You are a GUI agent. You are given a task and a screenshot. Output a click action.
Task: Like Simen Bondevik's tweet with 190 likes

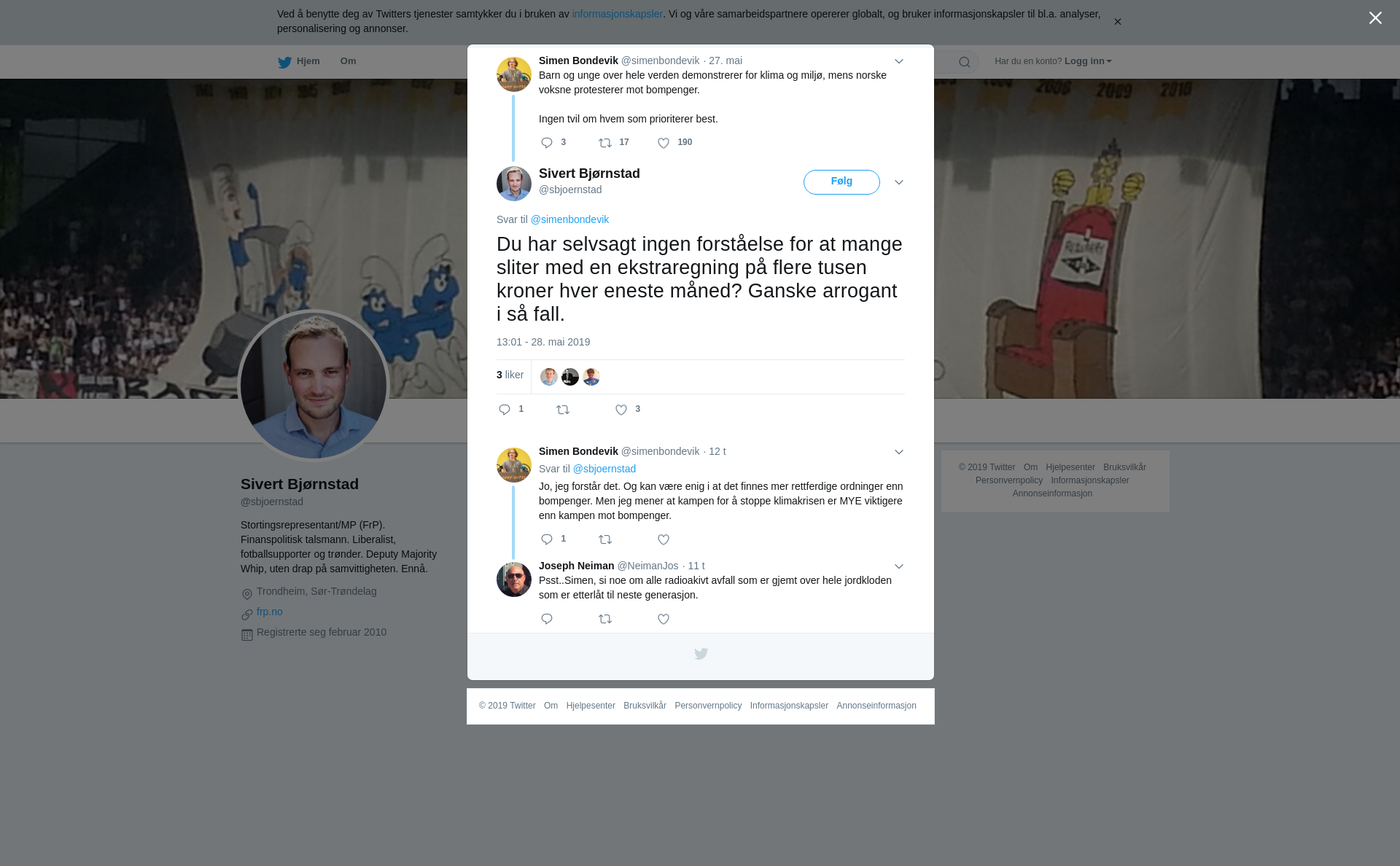point(664,144)
